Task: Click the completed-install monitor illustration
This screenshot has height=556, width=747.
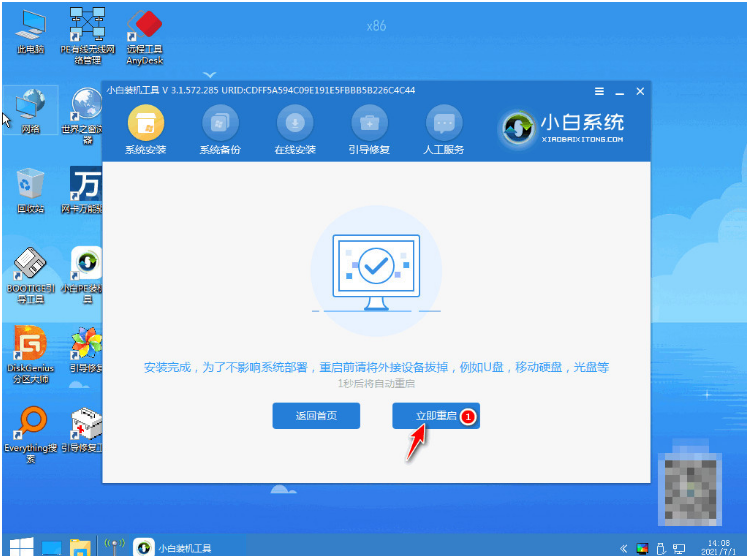Action: click(376, 272)
